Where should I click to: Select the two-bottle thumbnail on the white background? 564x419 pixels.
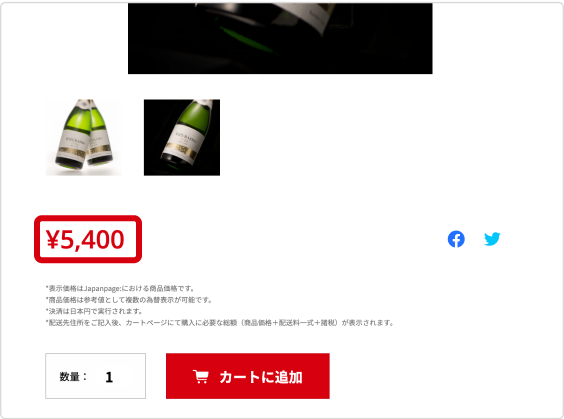83,137
